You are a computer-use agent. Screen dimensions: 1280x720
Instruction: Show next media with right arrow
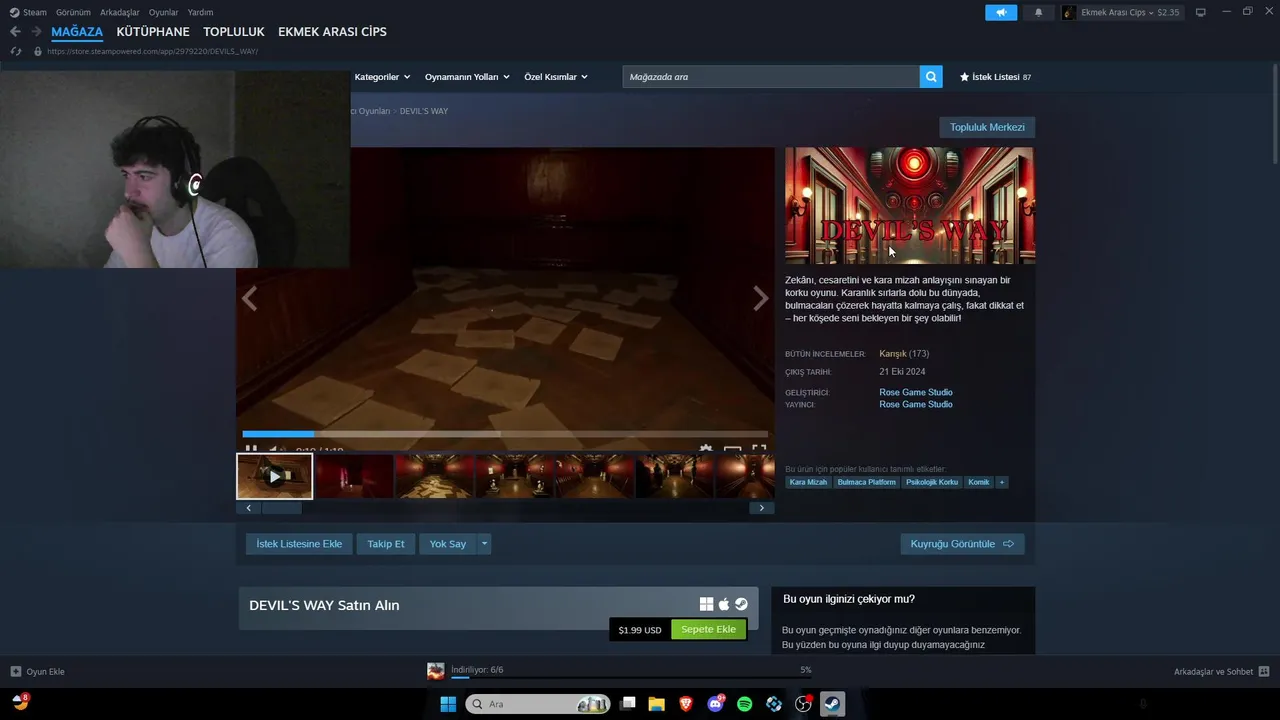coord(761,298)
